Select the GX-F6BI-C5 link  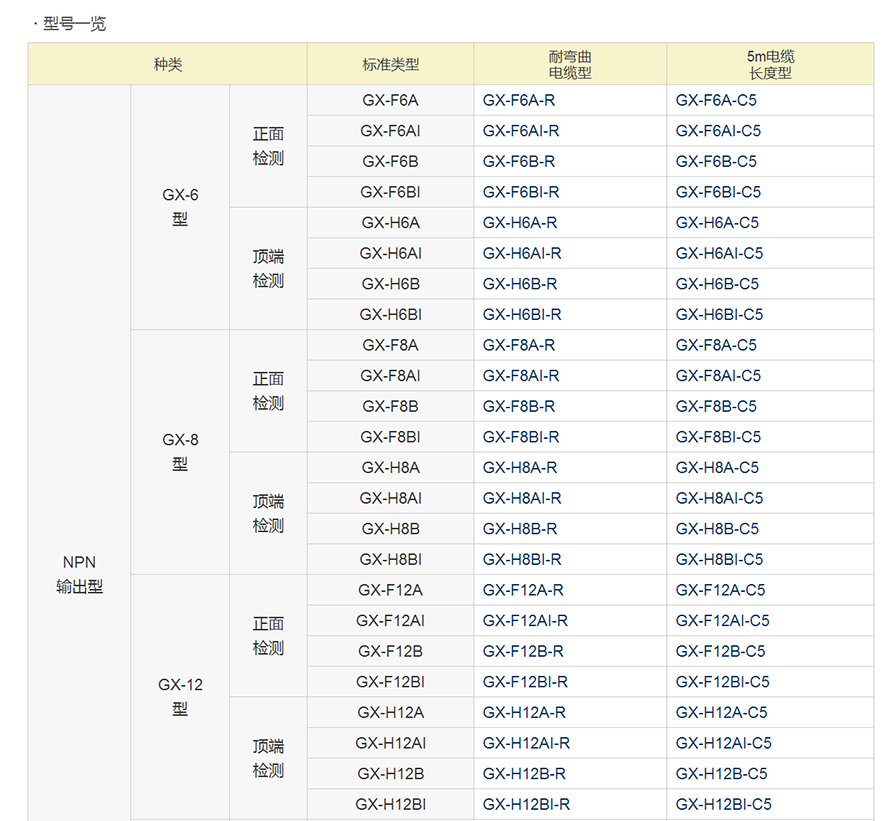(718, 192)
